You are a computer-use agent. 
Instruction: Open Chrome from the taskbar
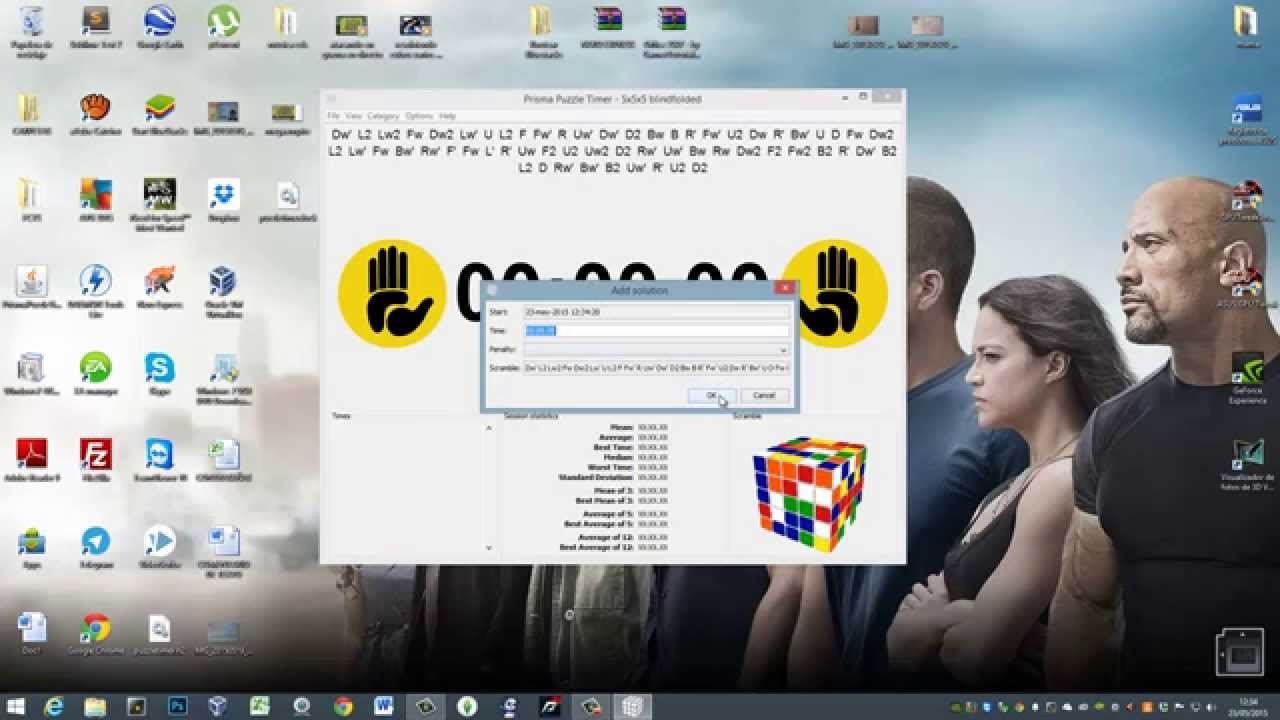pyautogui.click(x=343, y=706)
